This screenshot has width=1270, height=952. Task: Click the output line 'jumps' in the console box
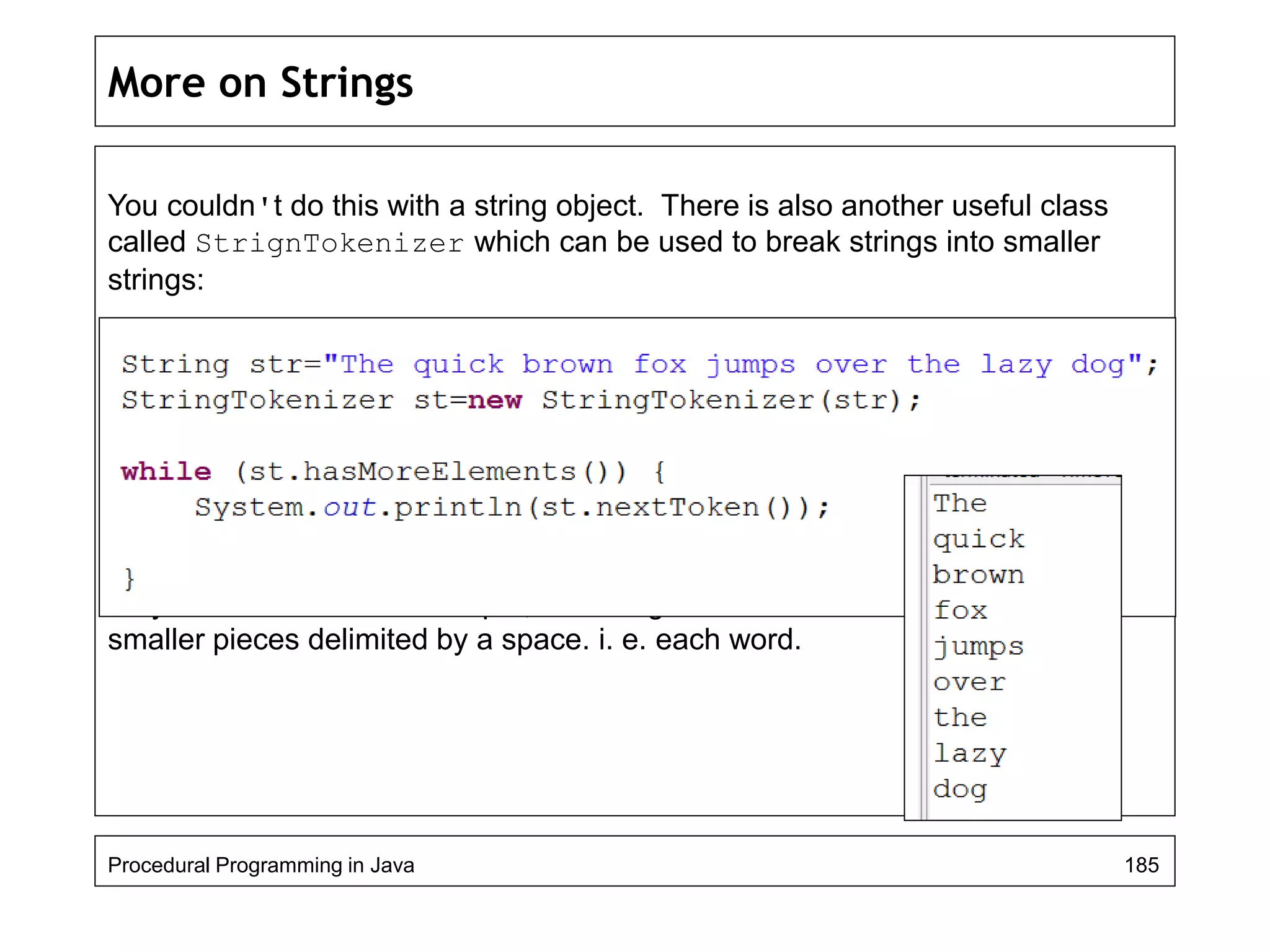point(979,647)
